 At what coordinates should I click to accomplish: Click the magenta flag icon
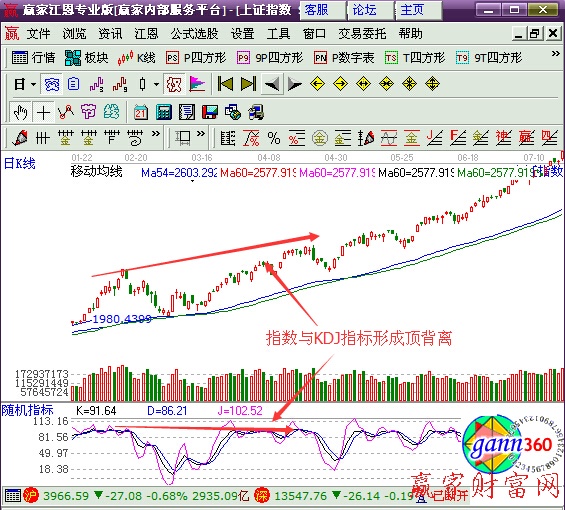[197, 84]
